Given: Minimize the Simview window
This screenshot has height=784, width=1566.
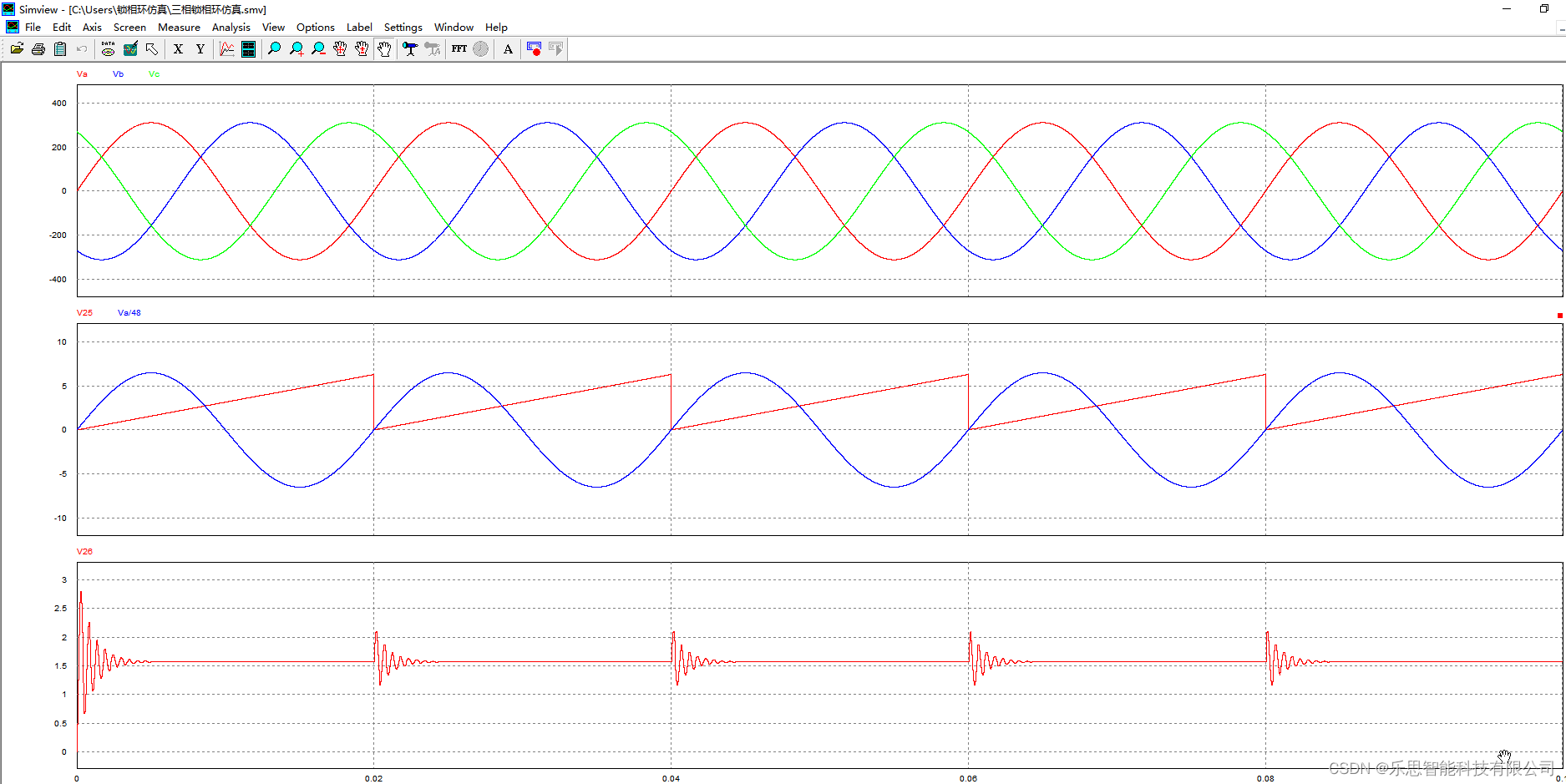Looking at the screenshot, I should [1507, 8].
